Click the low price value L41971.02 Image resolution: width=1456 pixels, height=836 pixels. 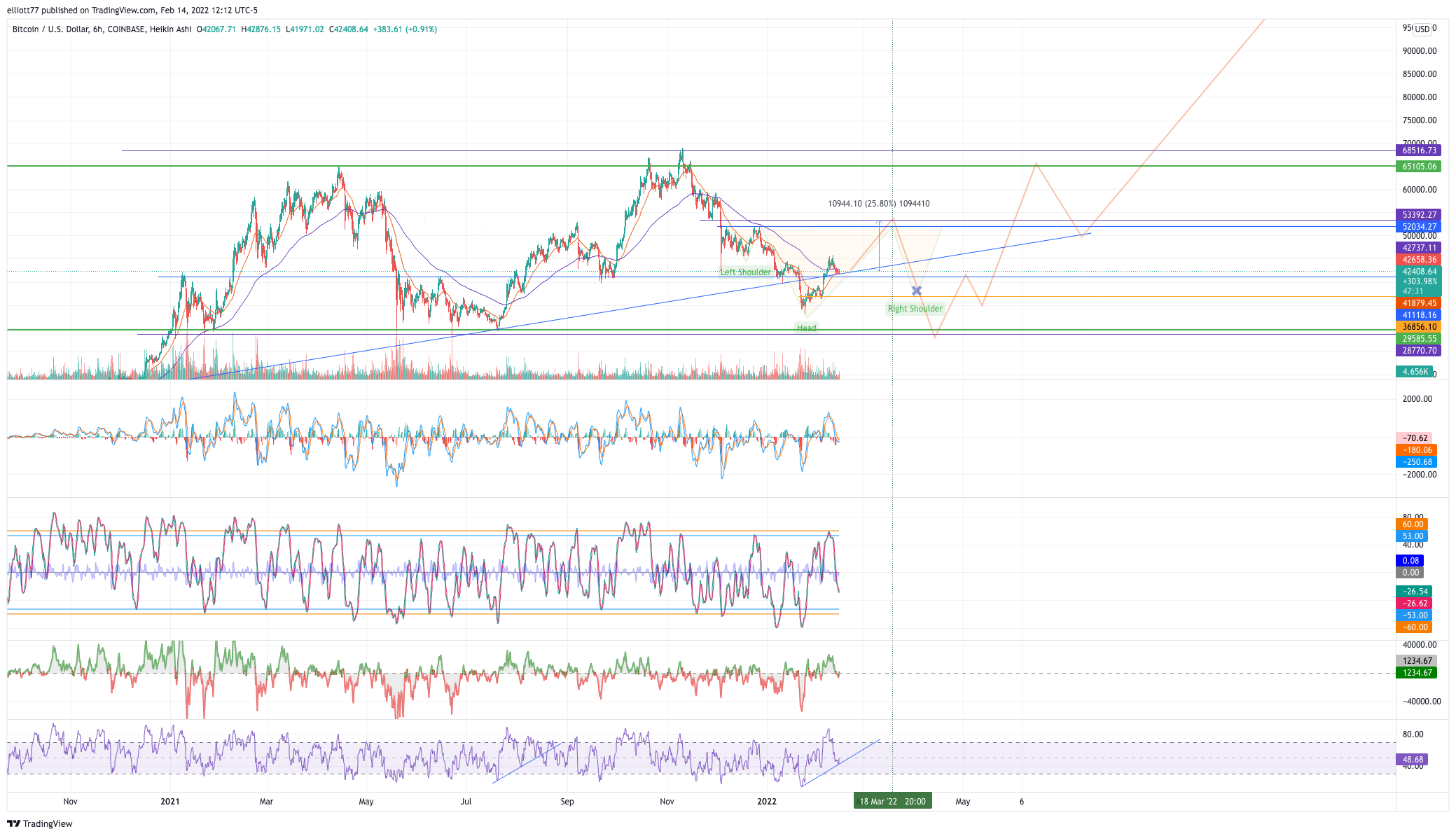[305, 29]
